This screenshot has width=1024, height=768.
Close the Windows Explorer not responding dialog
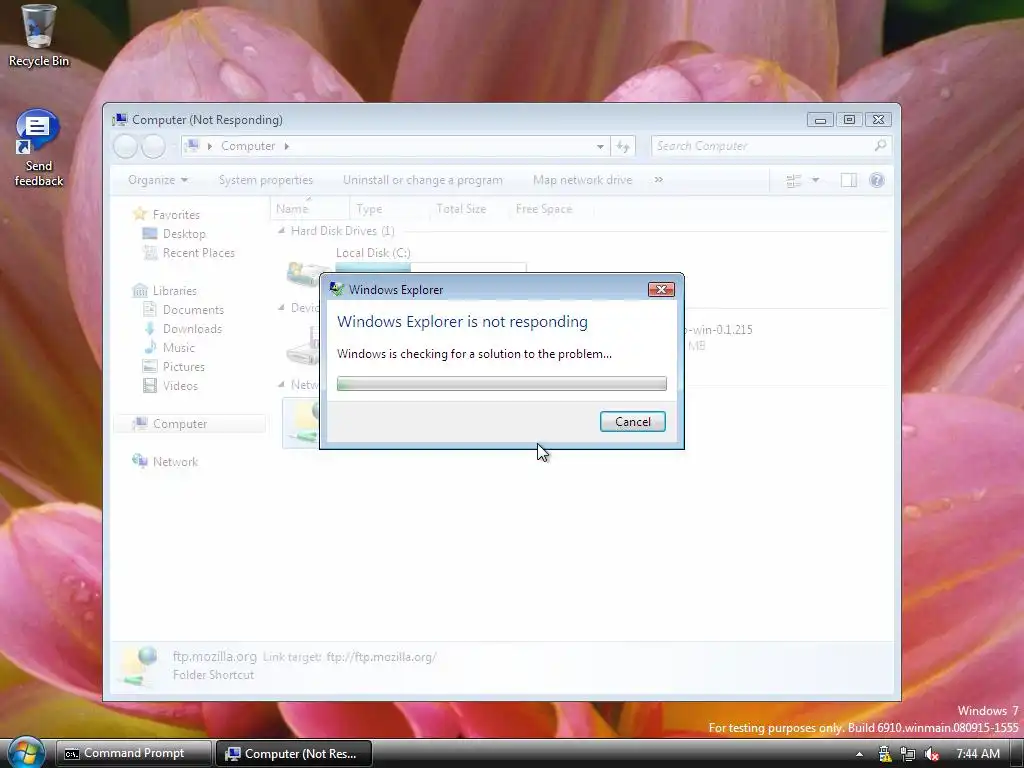click(661, 289)
